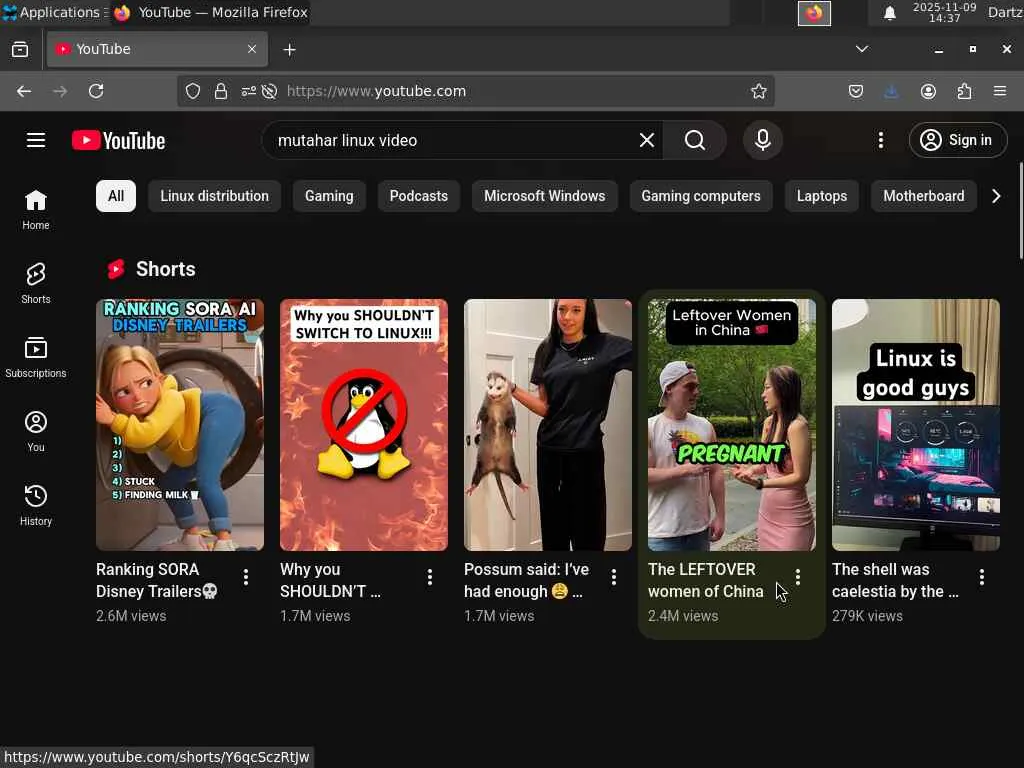Image resolution: width=1024 pixels, height=768 pixels.
Task: Show Firefox downloads panel
Action: 891,91
